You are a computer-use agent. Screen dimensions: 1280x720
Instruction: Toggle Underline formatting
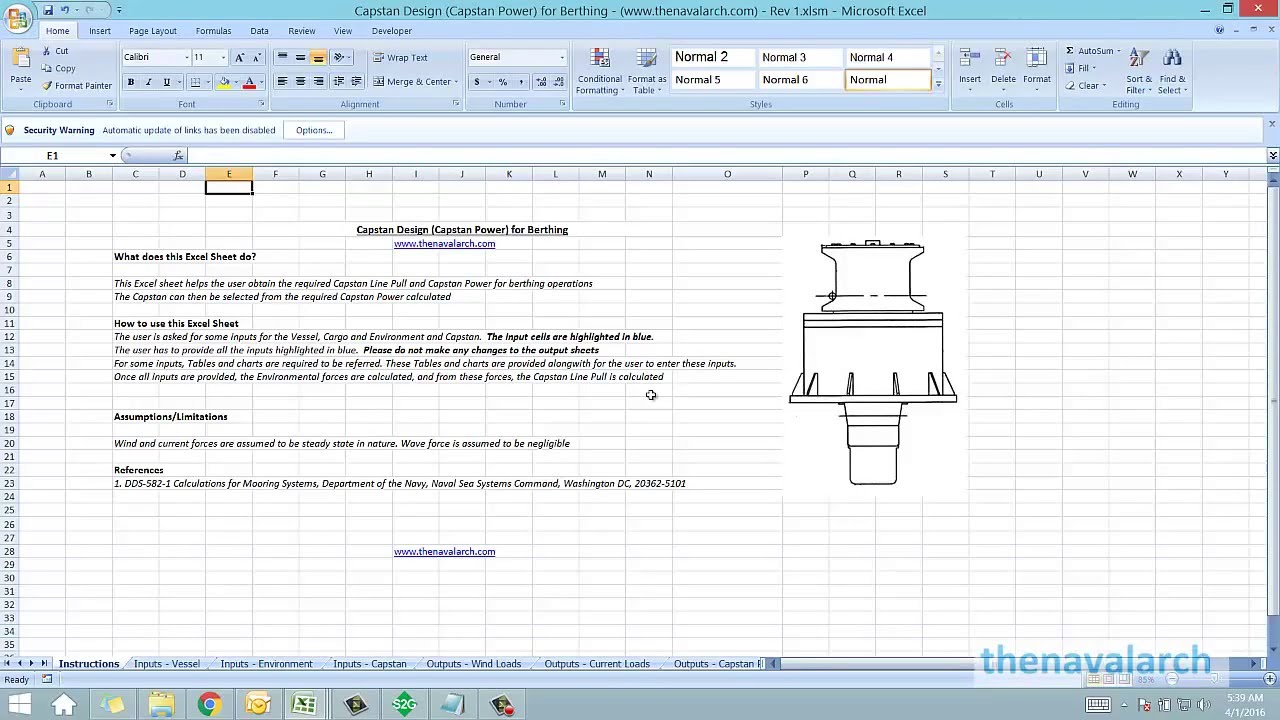(x=166, y=82)
